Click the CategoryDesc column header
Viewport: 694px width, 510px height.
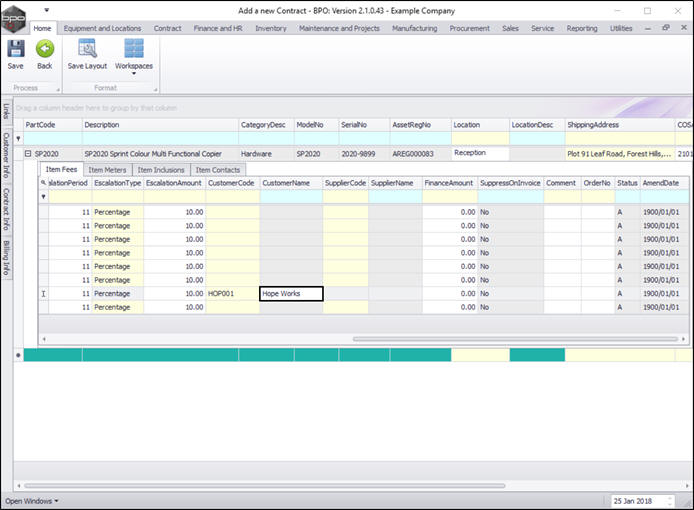(x=266, y=125)
